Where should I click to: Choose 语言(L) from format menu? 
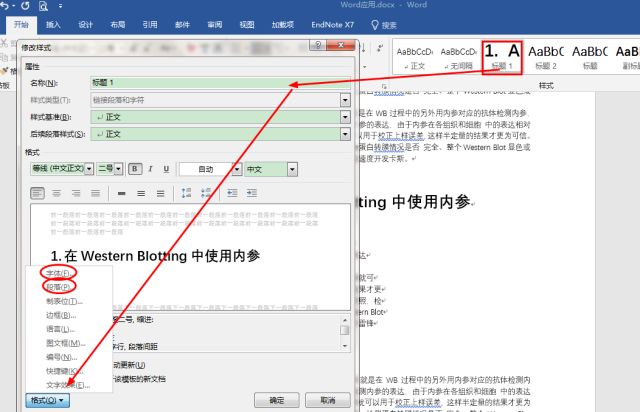point(60,329)
